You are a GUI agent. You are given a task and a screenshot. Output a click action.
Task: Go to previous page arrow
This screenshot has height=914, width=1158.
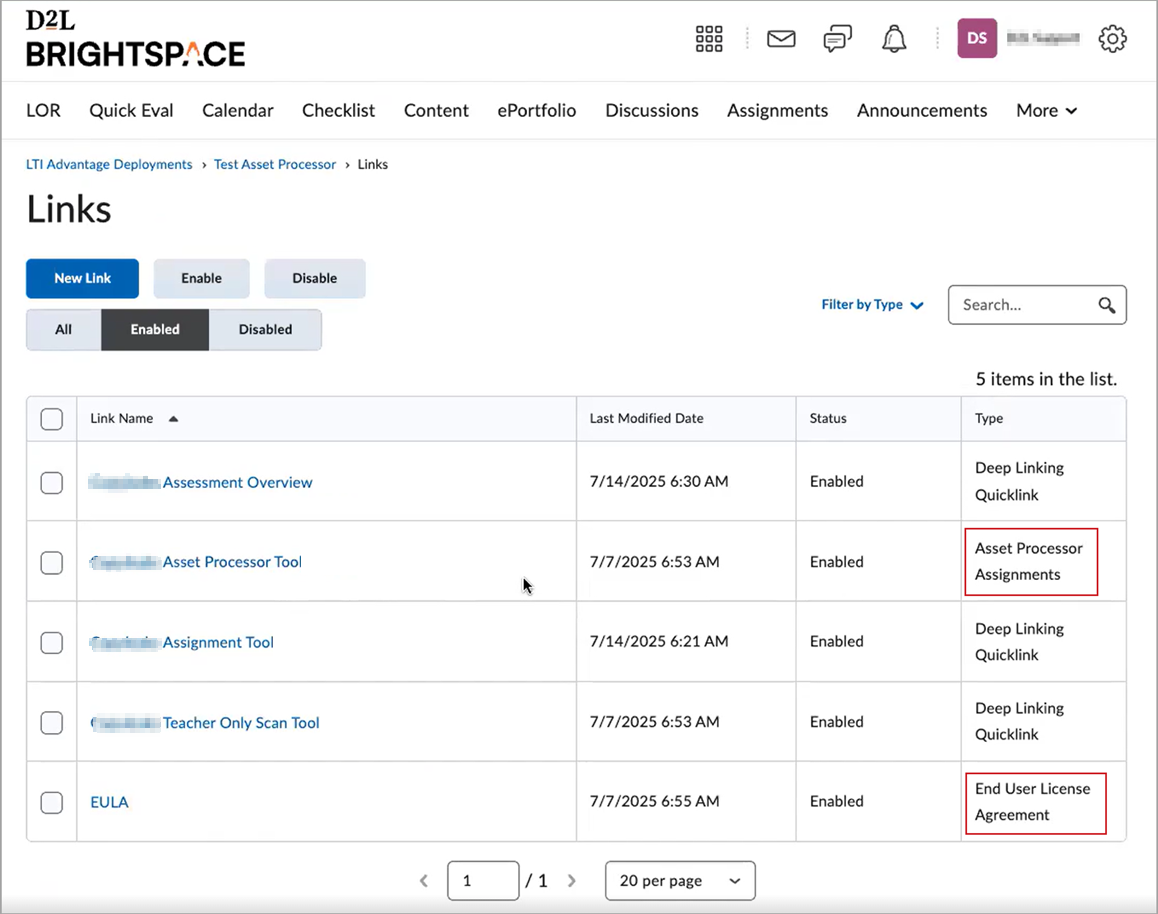[x=424, y=881]
